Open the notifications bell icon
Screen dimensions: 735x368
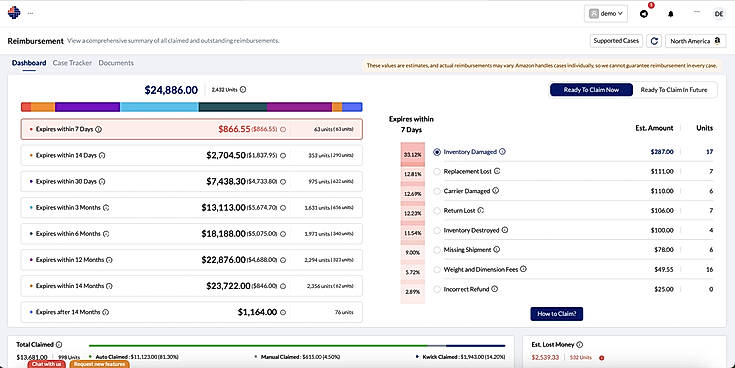pyautogui.click(x=670, y=14)
